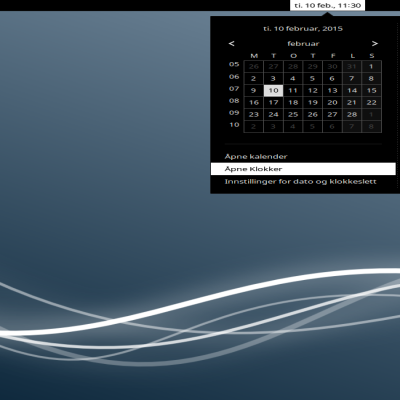The height and width of the screenshot is (400, 400).
Task: Pick greyed January 26 in week 05
Action: (254, 66)
